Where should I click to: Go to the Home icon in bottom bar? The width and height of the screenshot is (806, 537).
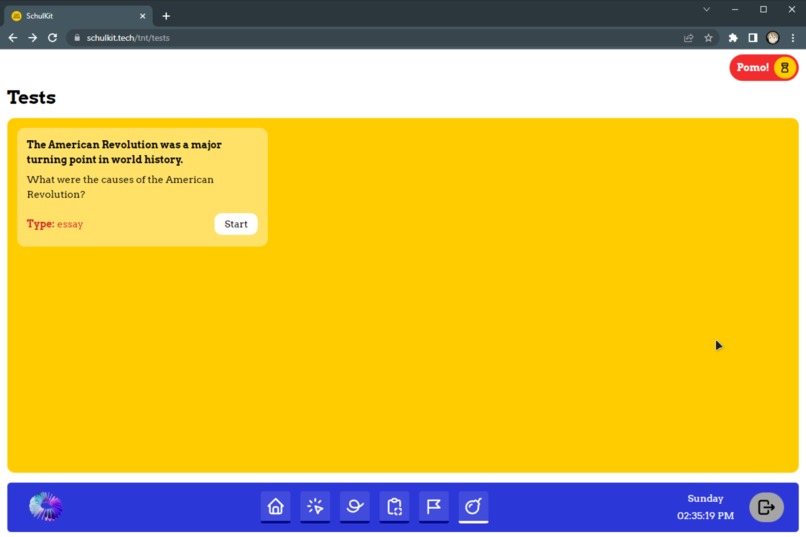pos(276,507)
